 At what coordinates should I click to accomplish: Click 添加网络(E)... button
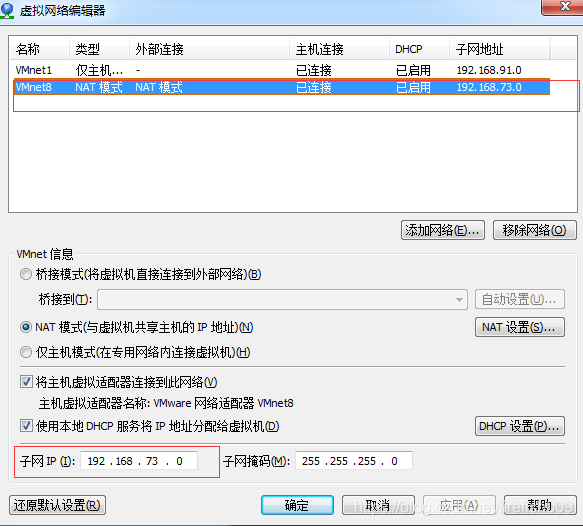(443, 230)
